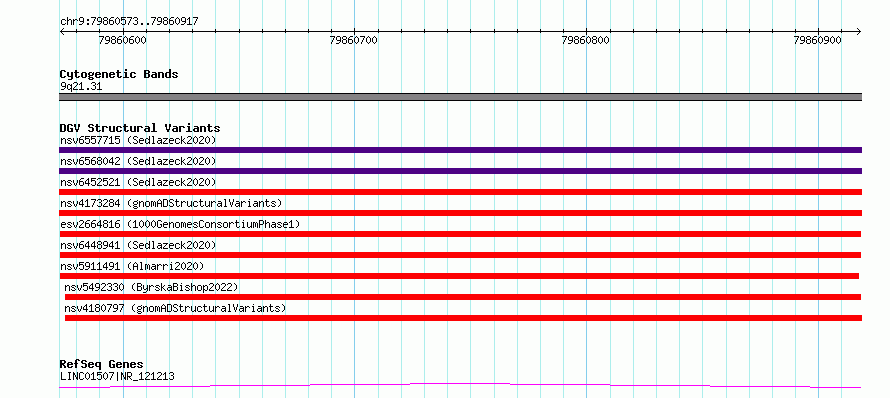Click the RefSeq Genes track title
This screenshot has height=398, width=890.
tap(102, 364)
